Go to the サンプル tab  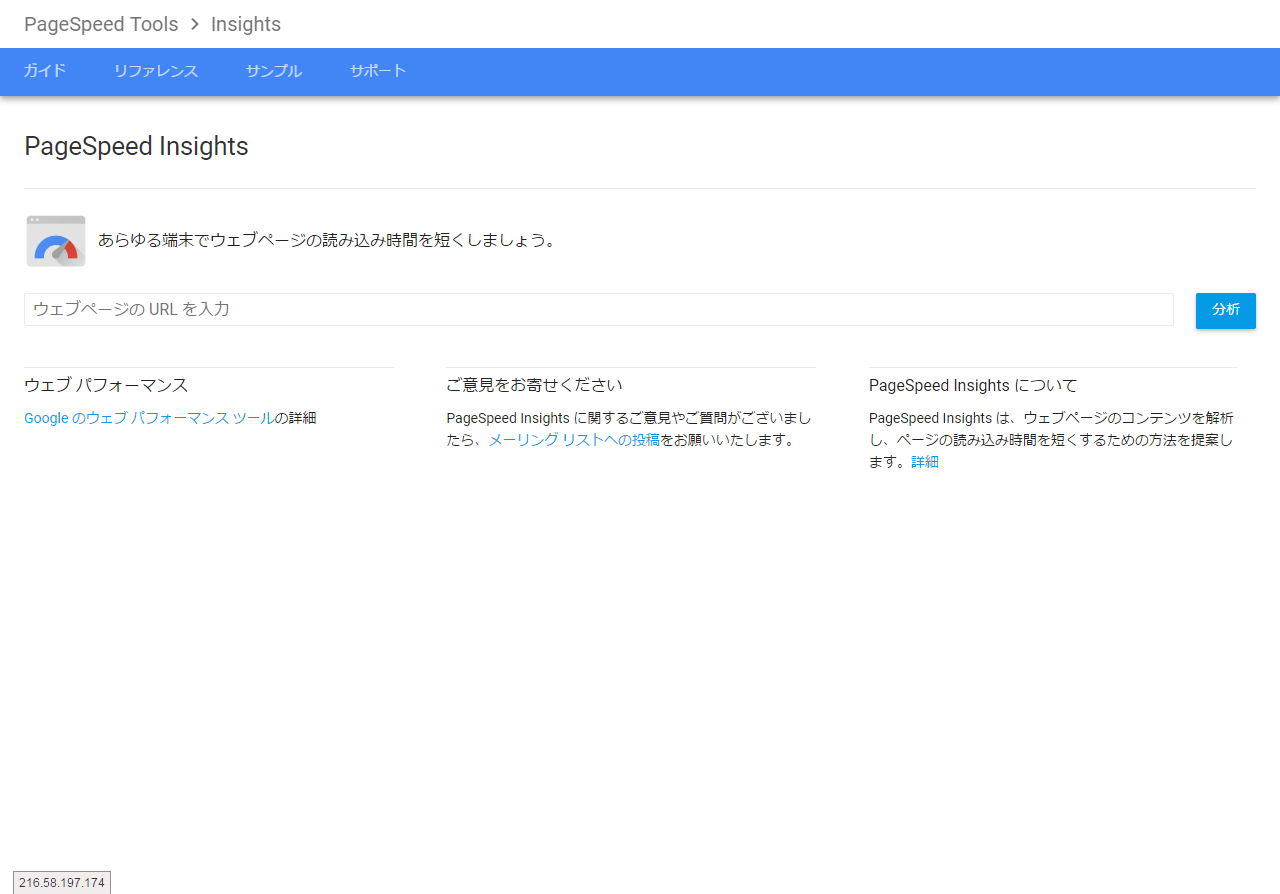[274, 71]
